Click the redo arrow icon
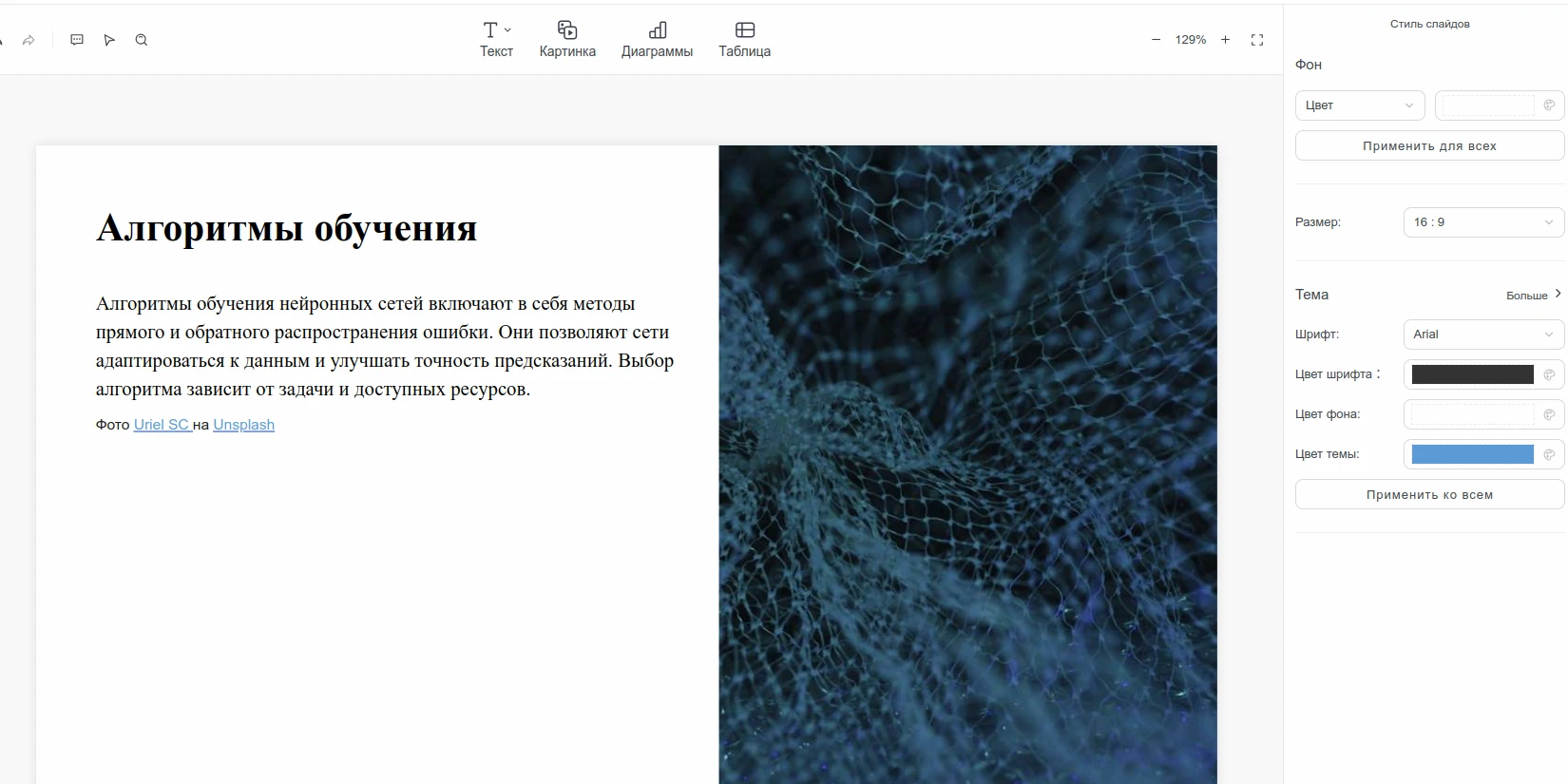The width and height of the screenshot is (1568, 784). tap(29, 40)
